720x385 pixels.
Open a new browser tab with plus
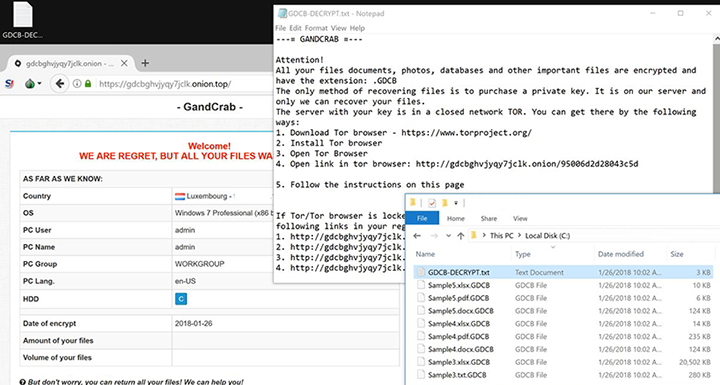[x=145, y=63]
